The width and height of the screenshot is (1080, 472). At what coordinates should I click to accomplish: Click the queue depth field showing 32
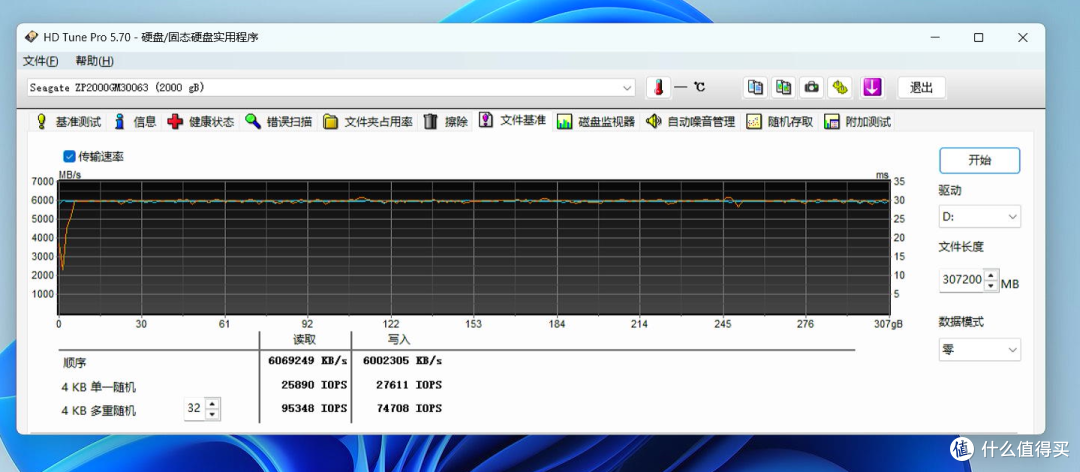(x=195, y=409)
